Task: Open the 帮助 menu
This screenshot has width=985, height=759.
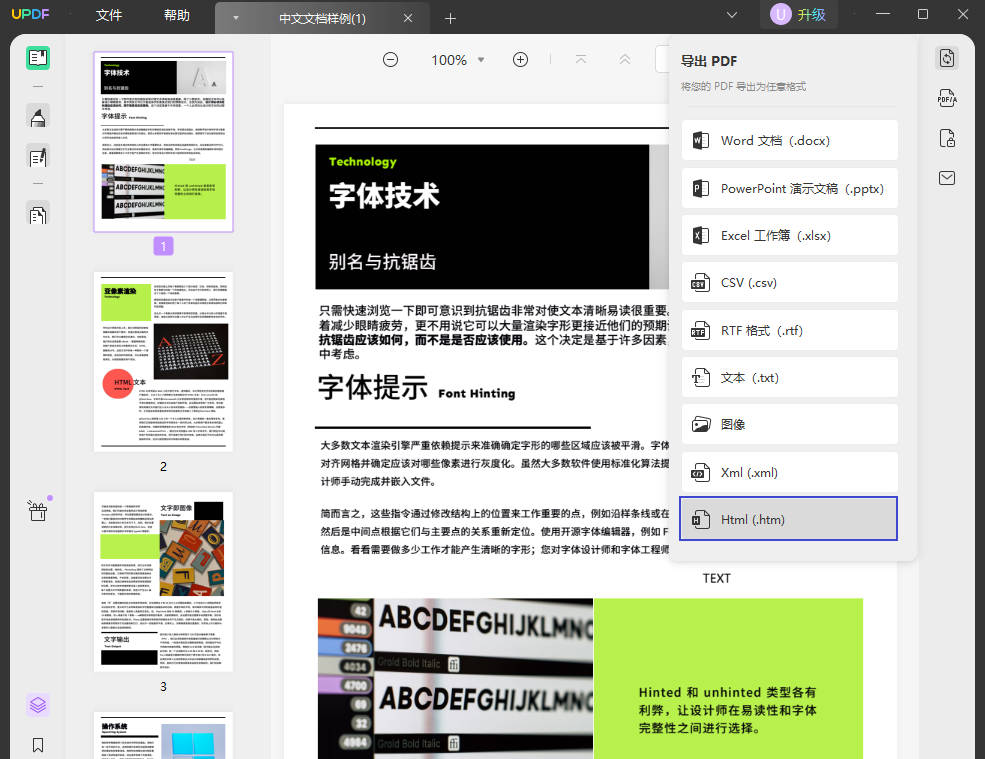Action: pyautogui.click(x=177, y=15)
